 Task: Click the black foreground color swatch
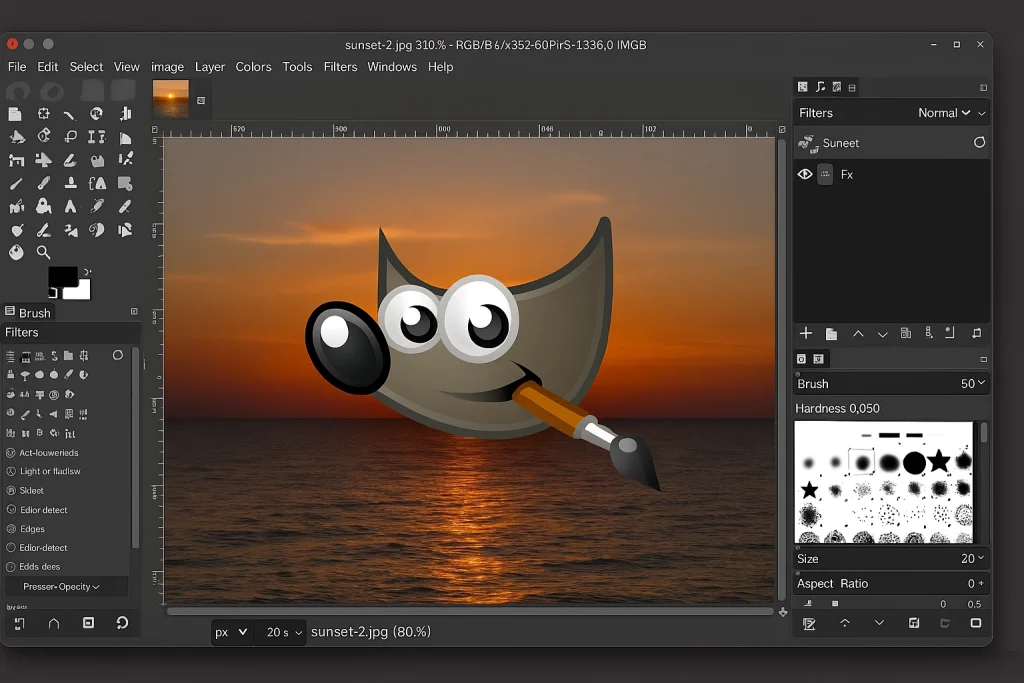point(63,276)
